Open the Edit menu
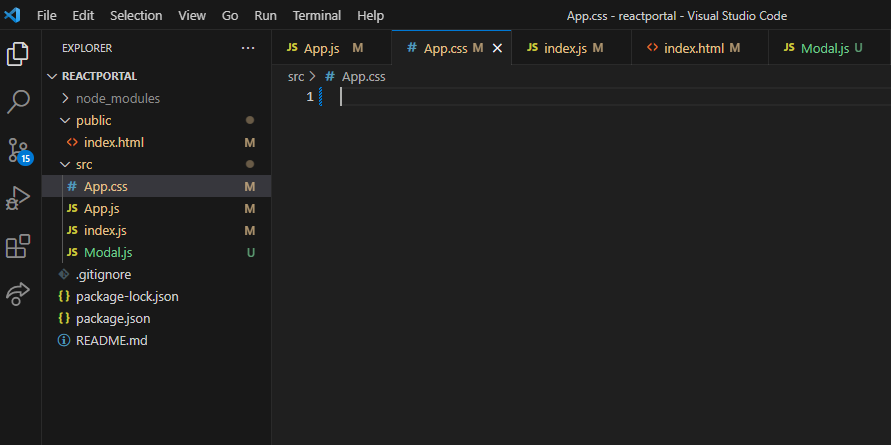 click(83, 15)
